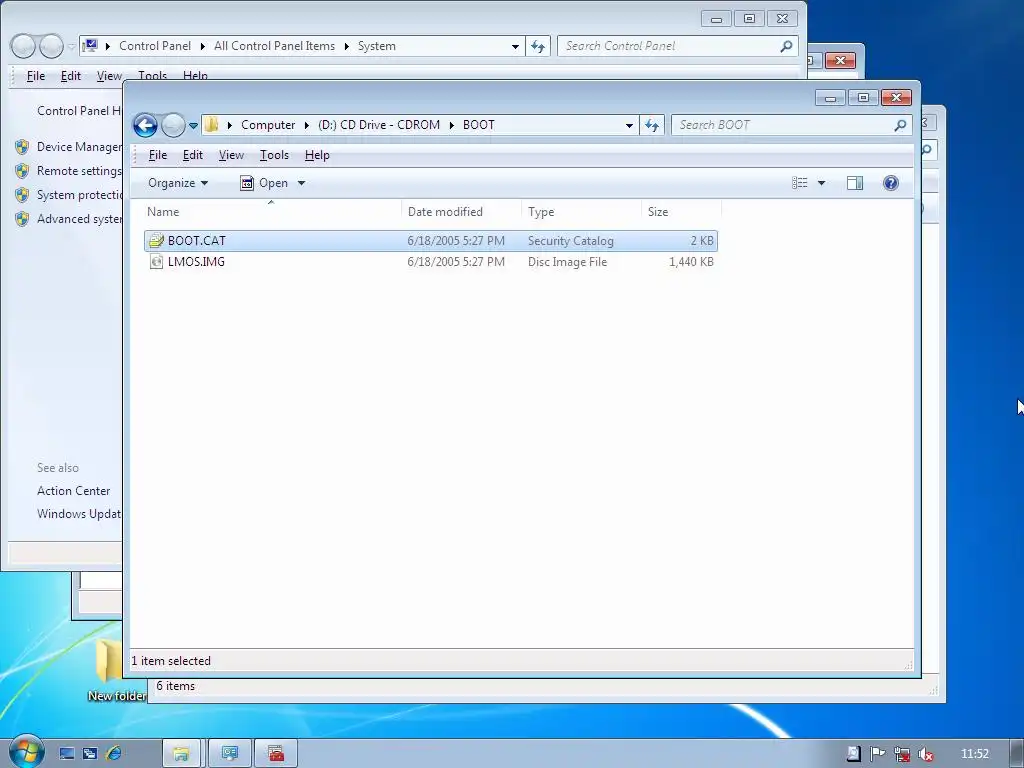Click magnifier icon in Search BOOT box

click(901, 125)
